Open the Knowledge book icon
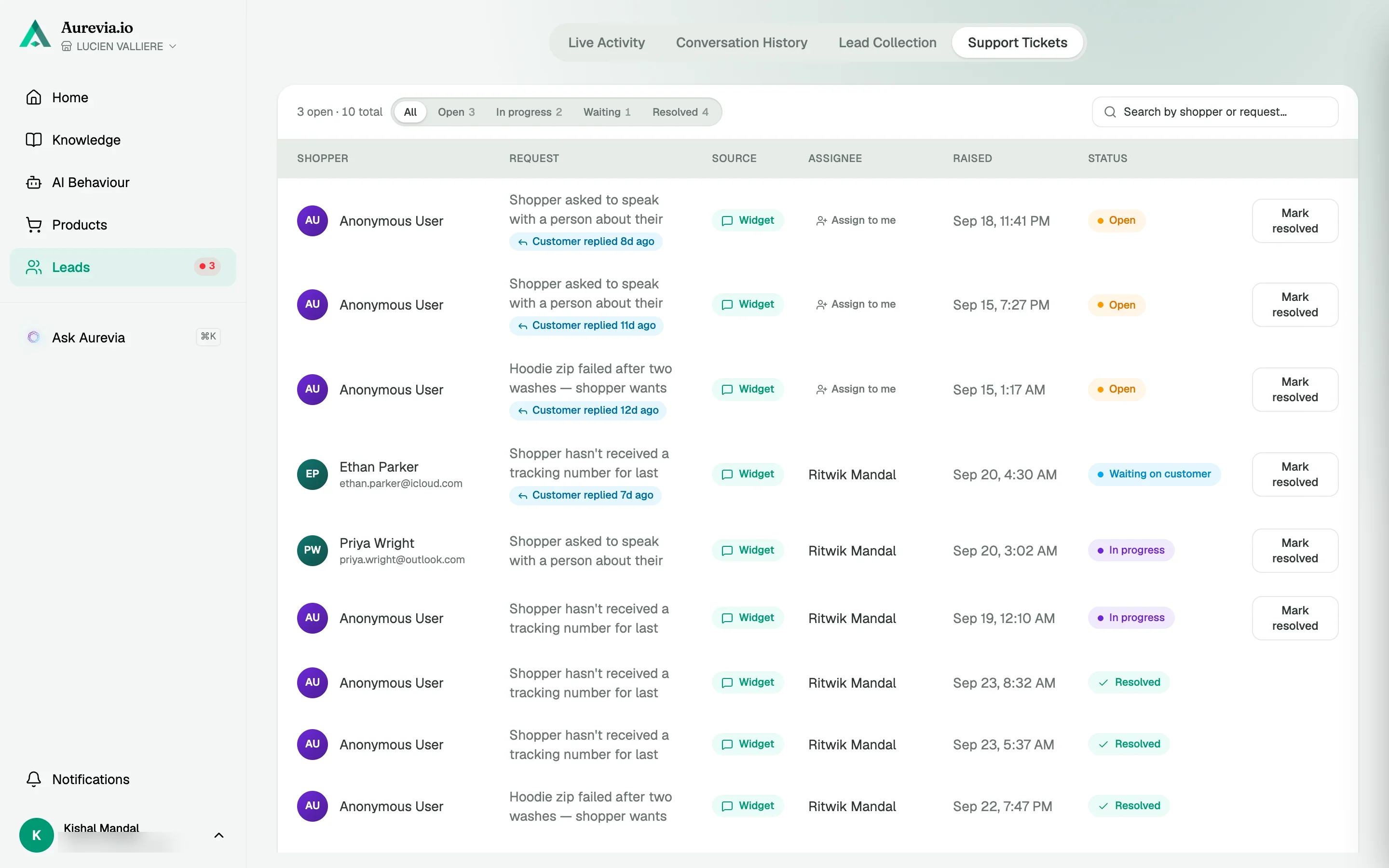Screen dimensions: 1389x868 click(x=34, y=140)
